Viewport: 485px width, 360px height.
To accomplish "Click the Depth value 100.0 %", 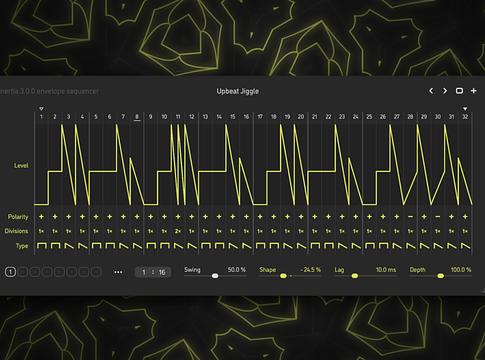I will (x=461, y=269).
